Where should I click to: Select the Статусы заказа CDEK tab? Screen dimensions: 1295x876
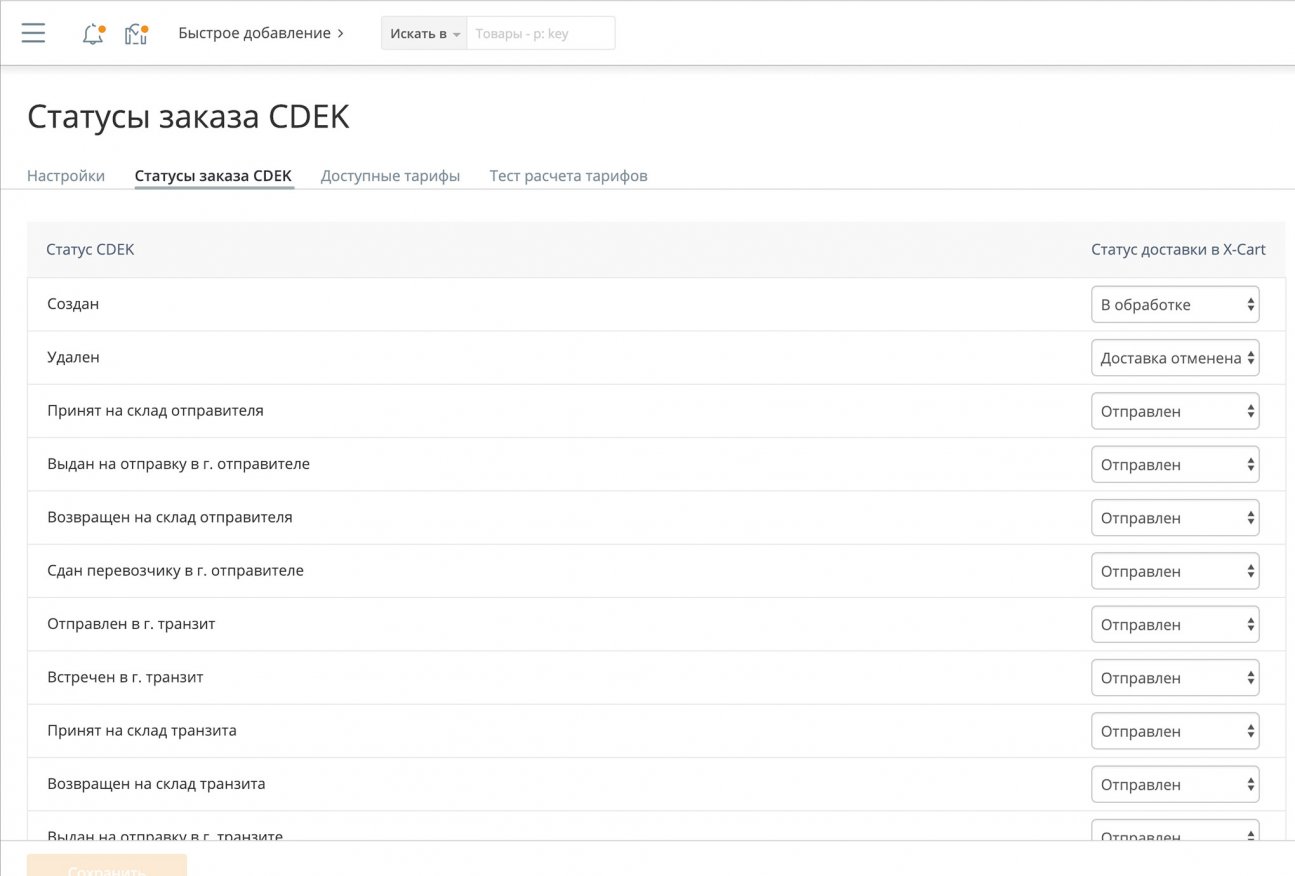point(213,175)
